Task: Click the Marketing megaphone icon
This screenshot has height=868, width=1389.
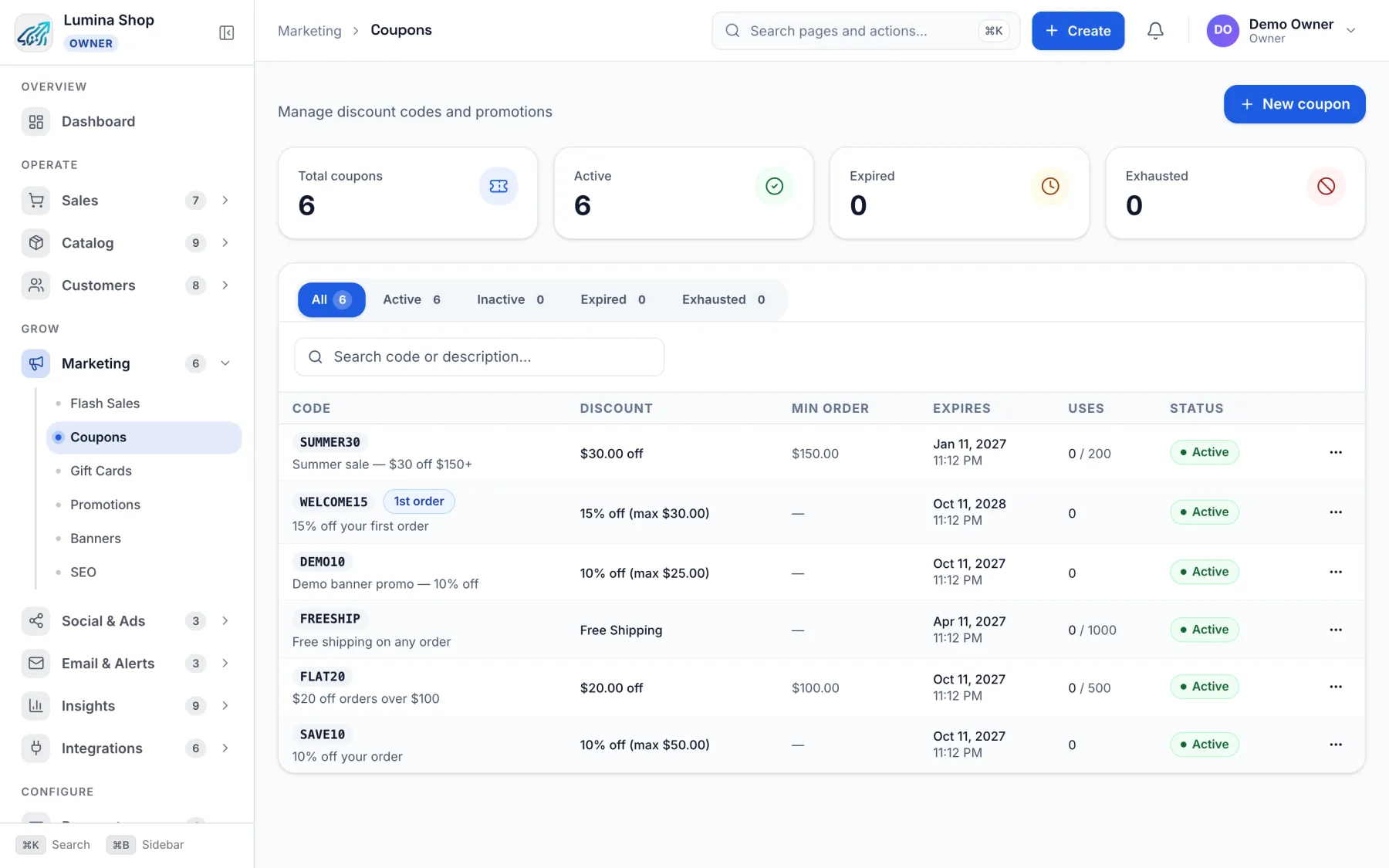Action: (35, 363)
